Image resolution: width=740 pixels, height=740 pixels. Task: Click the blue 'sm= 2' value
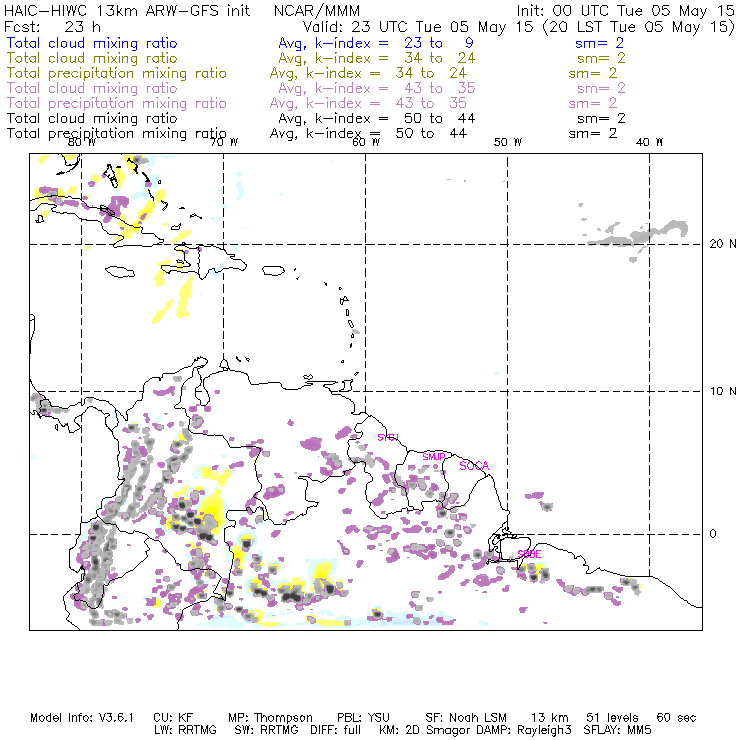599,43
